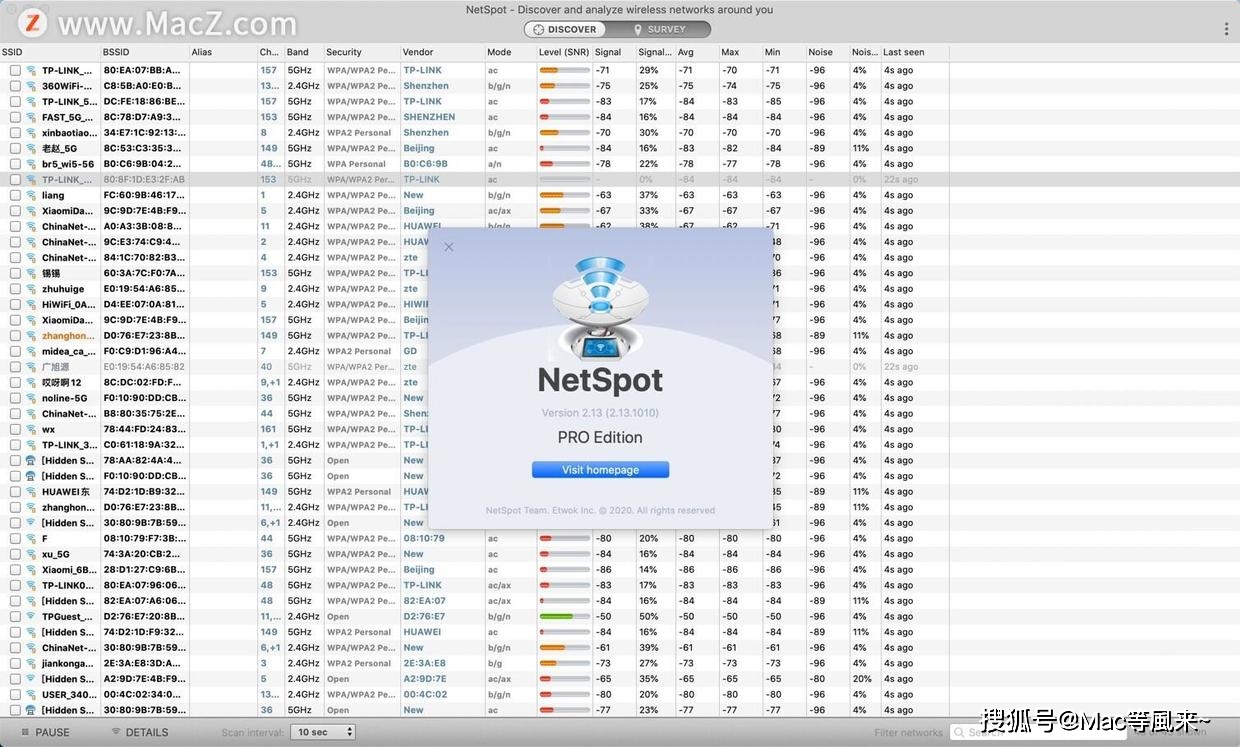Click the pause icon in bottom bar
The width and height of the screenshot is (1240, 747).
pyautogui.click(x=26, y=732)
